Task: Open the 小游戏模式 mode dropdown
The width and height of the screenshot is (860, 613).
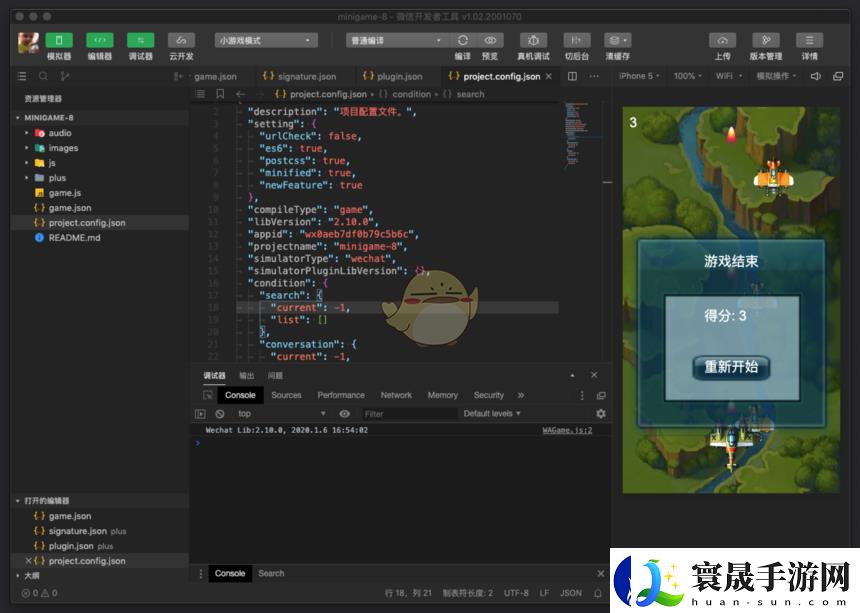Action: click(x=266, y=40)
